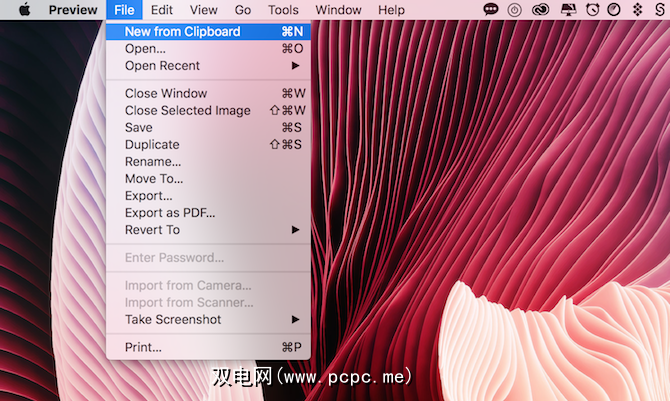Viewport: 670px width, 401px height.
Task: Select Open... in File menu
Action: pyautogui.click(x=208, y=49)
